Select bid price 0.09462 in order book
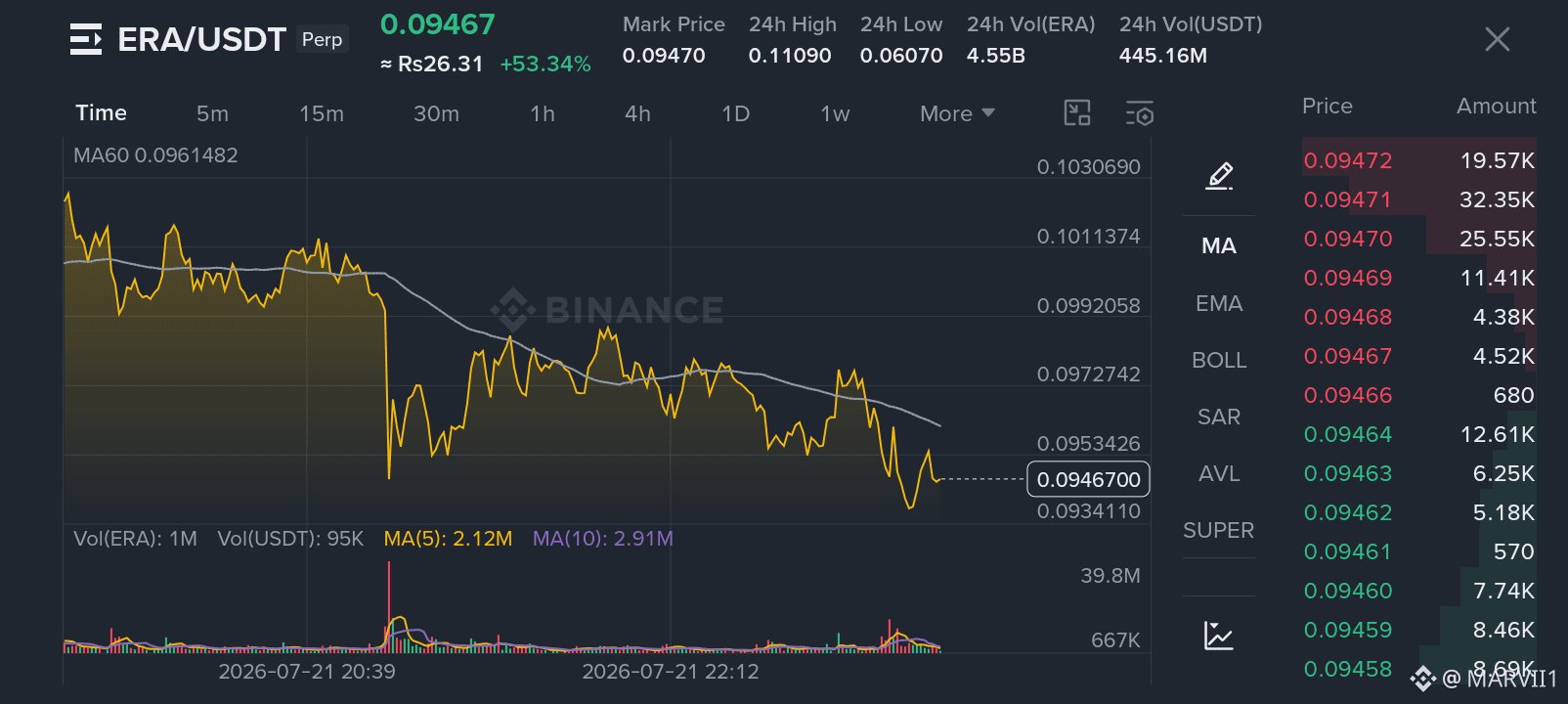This screenshot has height=704, width=1568. point(1348,512)
